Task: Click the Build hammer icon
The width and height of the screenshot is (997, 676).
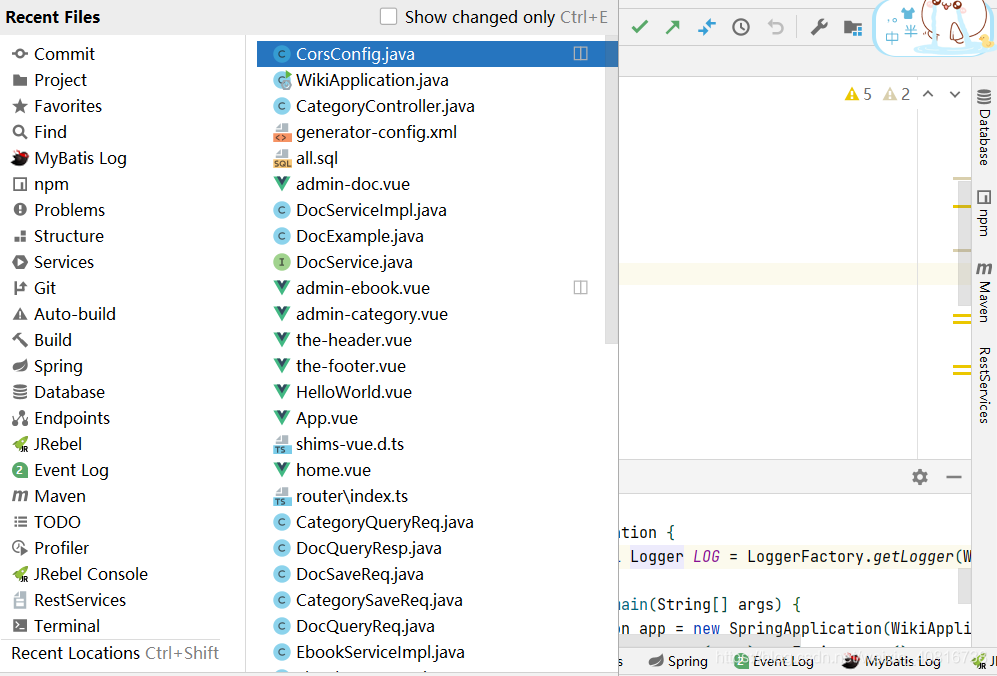Action: pyautogui.click(x=20, y=340)
